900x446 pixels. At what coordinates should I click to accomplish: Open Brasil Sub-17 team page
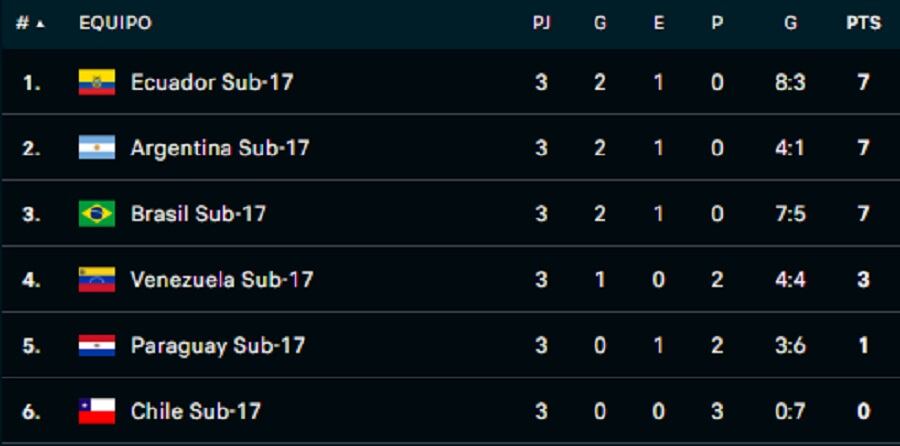point(198,214)
